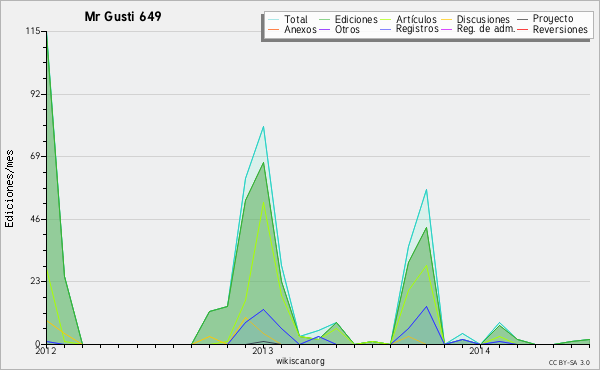Click the orange Anexos legend line swatch

[x=273, y=29]
